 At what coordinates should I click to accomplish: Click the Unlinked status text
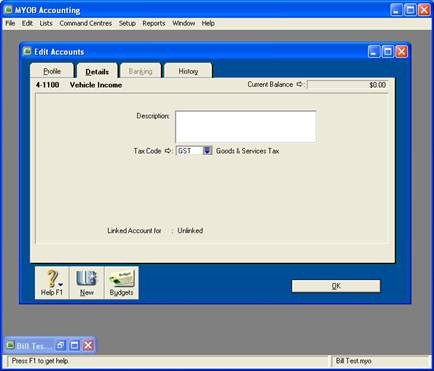190,230
